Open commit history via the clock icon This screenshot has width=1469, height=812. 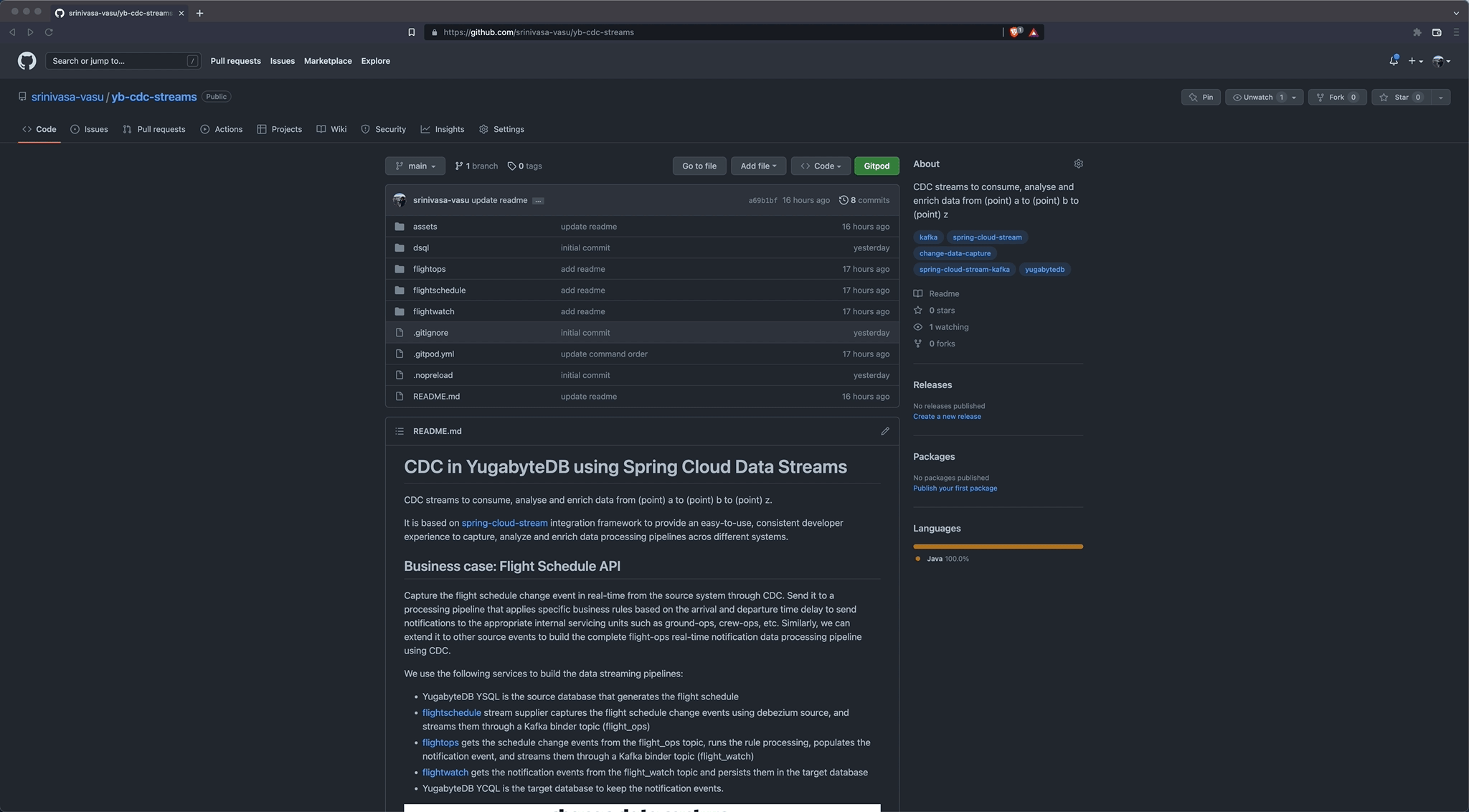(x=843, y=200)
